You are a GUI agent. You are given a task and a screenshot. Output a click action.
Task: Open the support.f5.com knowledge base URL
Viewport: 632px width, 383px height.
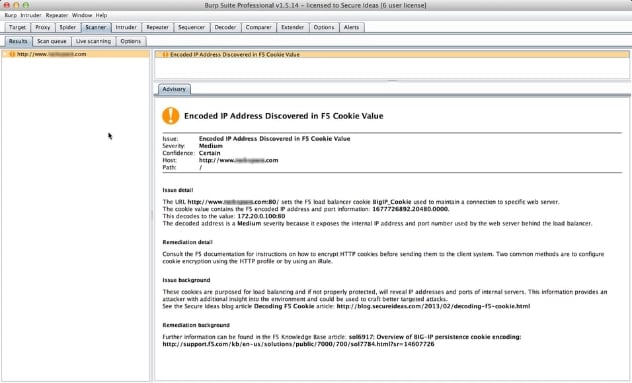298,344
